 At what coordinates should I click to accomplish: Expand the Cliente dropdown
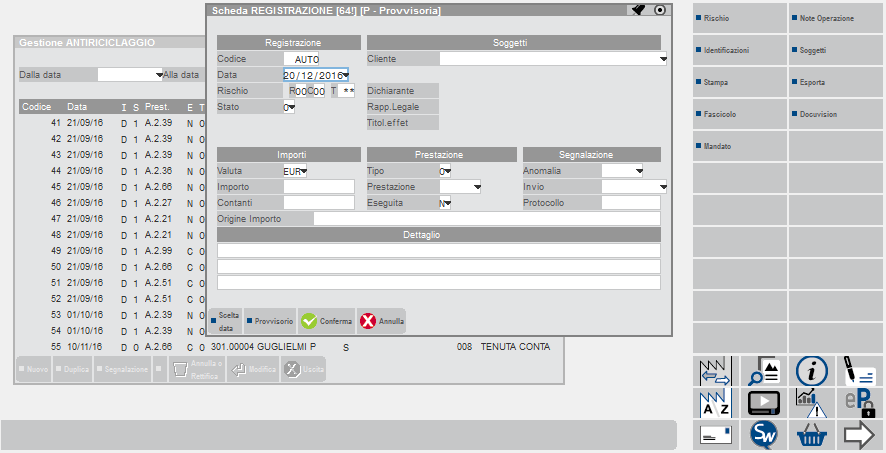[x=662, y=59]
